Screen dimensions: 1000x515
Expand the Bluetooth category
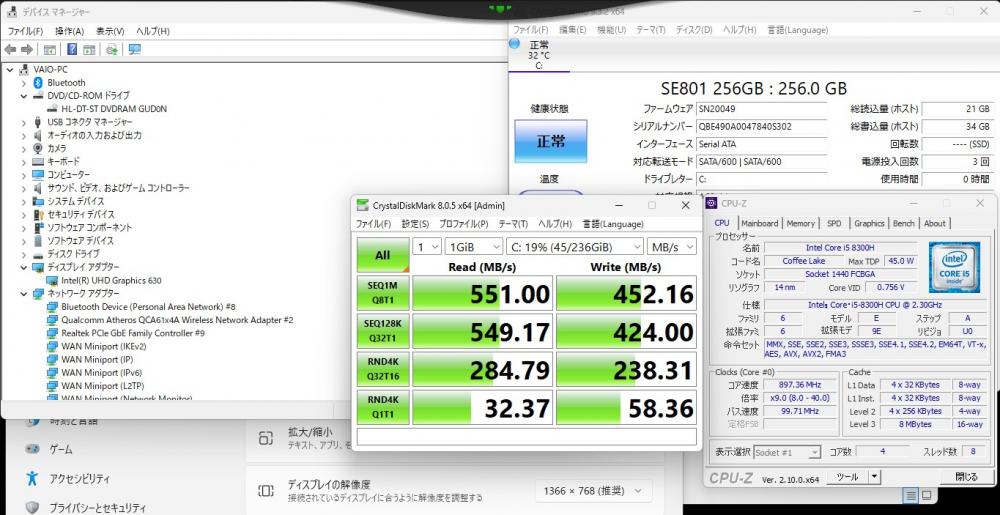[x=24, y=83]
